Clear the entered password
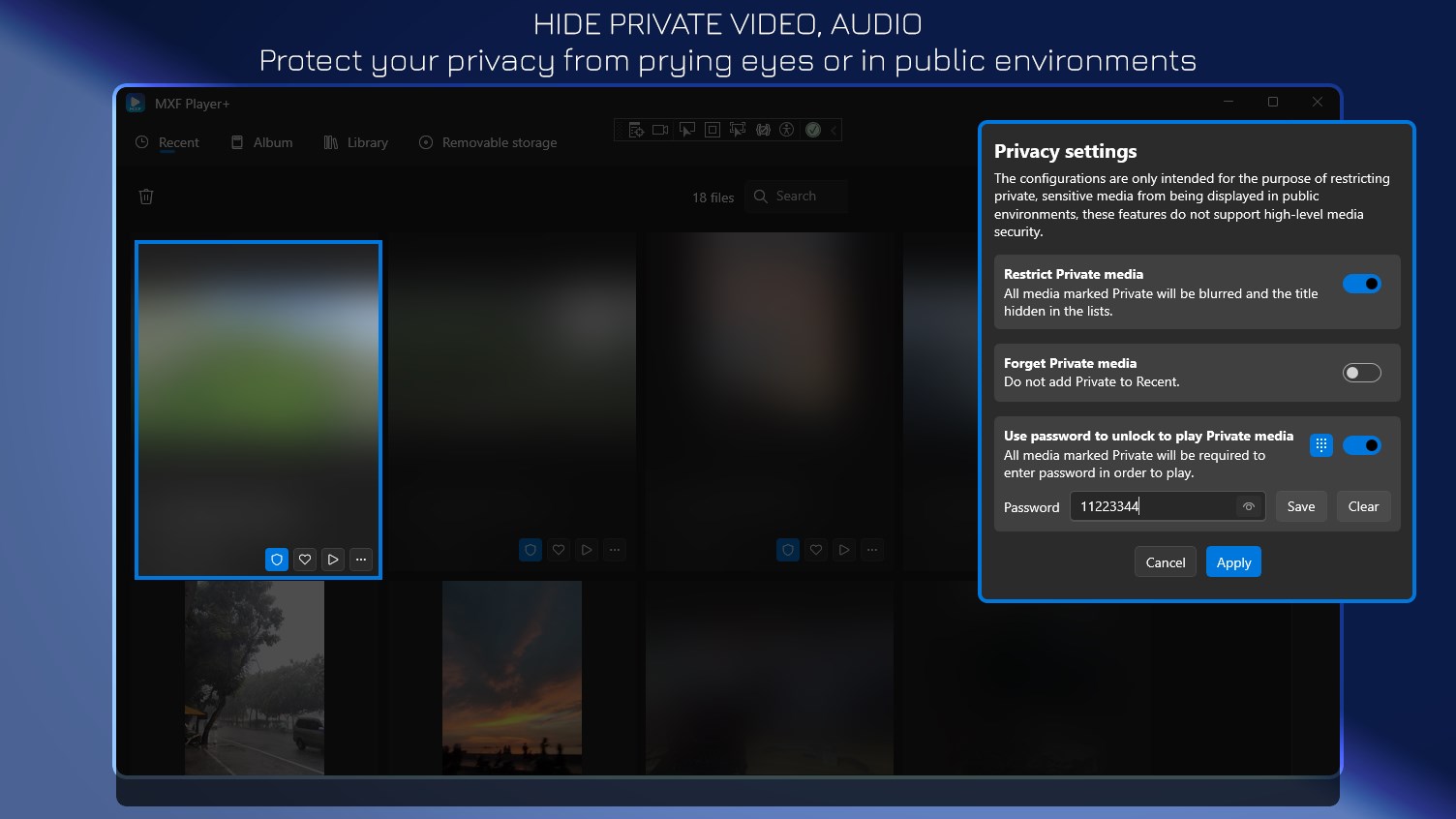The height and width of the screenshot is (819, 1456). pyautogui.click(x=1363, y=506)
